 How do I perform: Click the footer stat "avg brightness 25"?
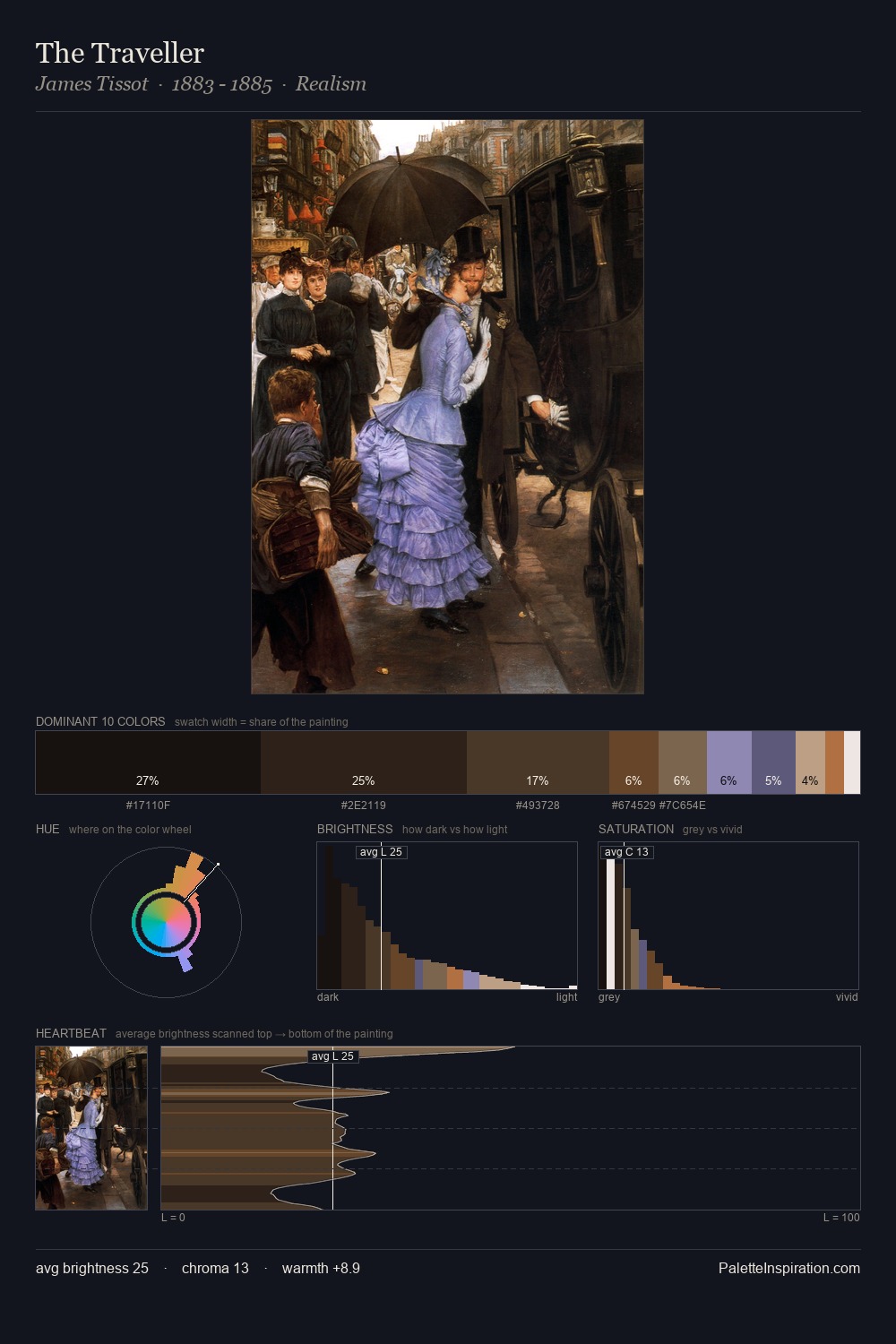click(92, 1268)
